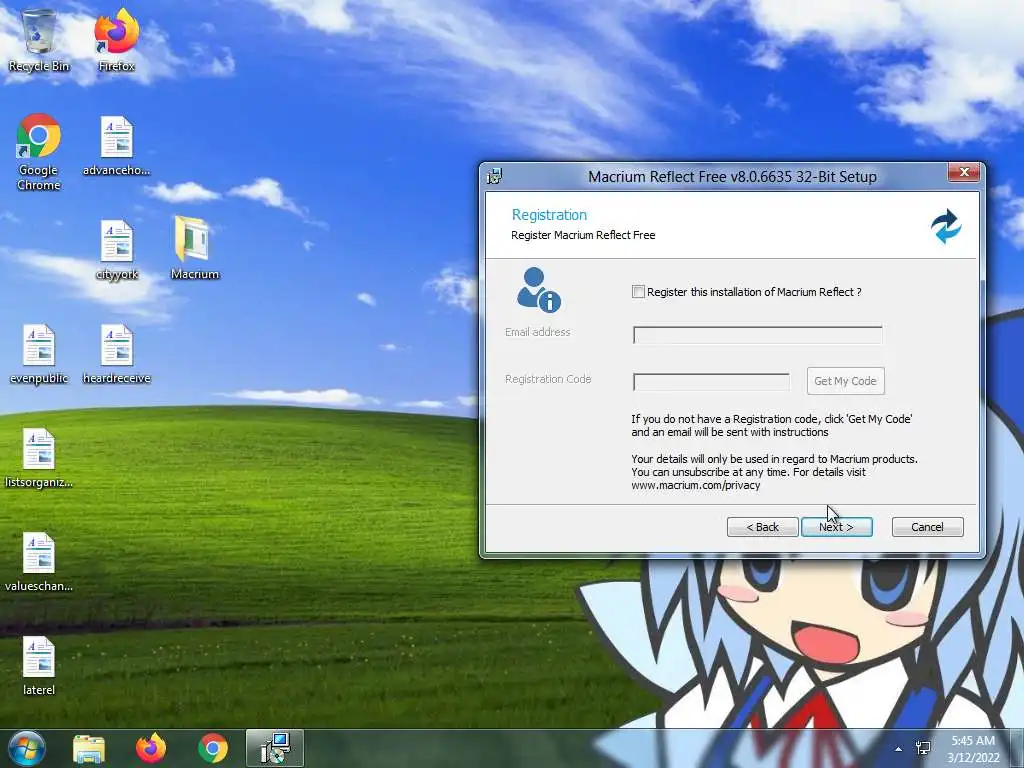This screenshot has height=768, width=1024.
Task: Select the listsorganiz... document icon
Action: coord(39,458)
